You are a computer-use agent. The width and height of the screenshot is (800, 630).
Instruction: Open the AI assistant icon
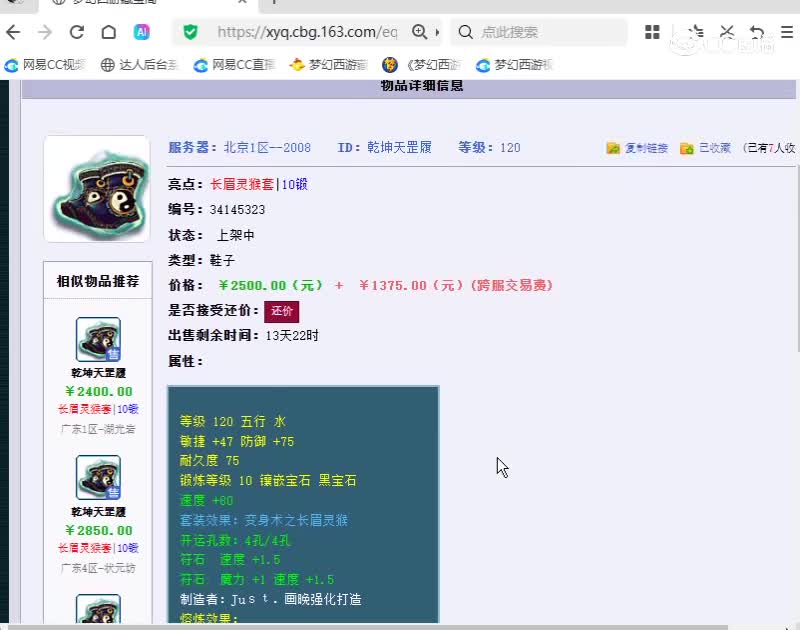tap(141, 33)
